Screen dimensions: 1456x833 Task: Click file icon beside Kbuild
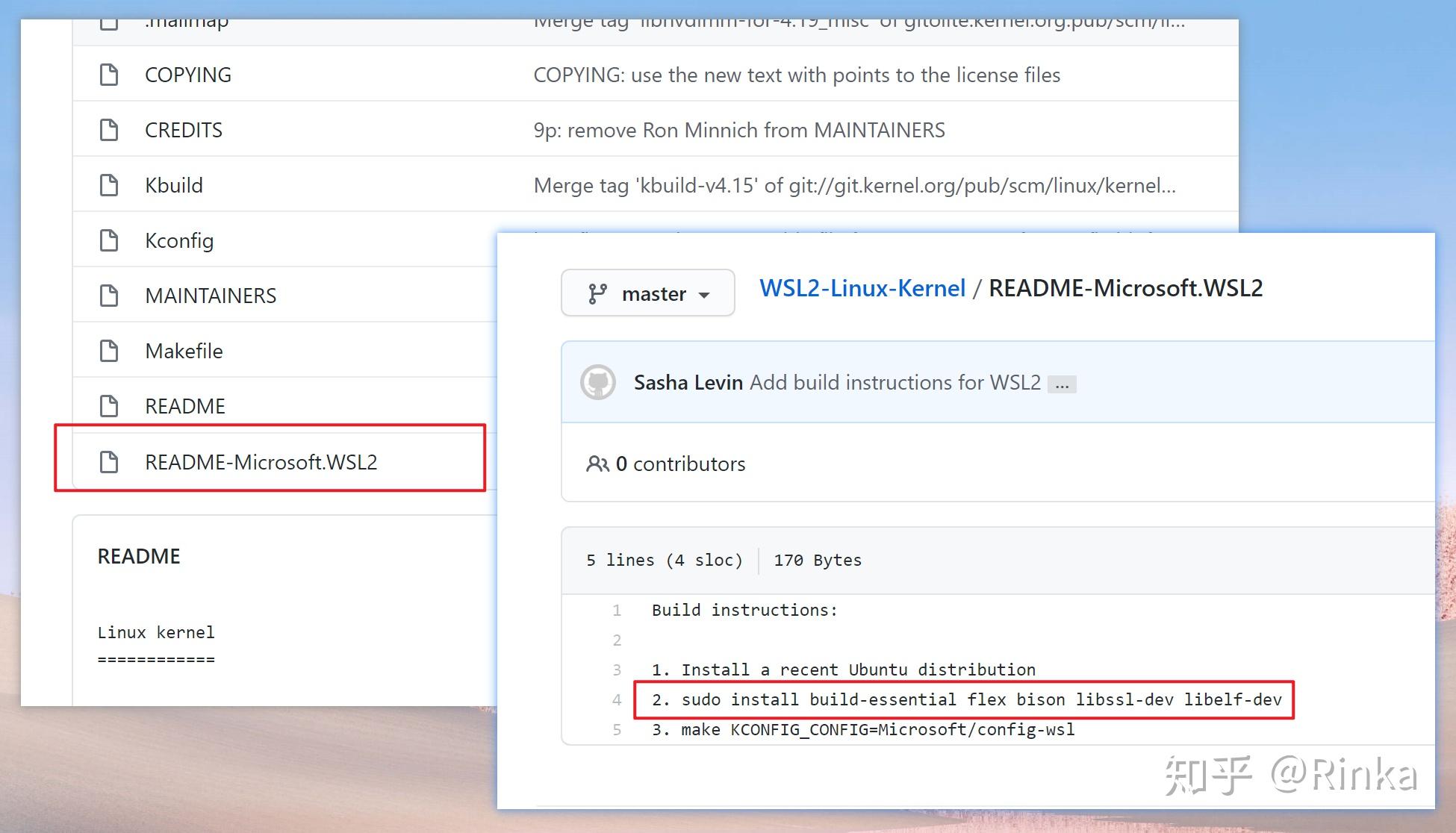(x=109, y=185)
